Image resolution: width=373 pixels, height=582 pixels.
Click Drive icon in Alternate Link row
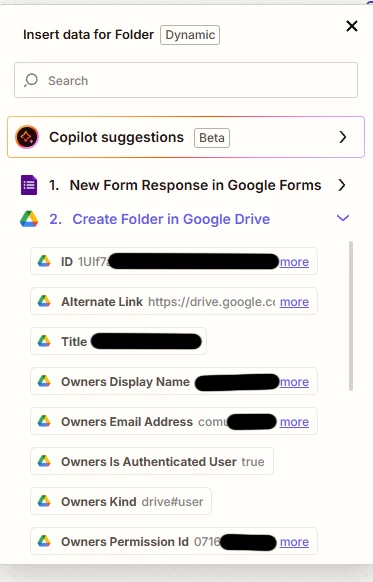[44, 301]
